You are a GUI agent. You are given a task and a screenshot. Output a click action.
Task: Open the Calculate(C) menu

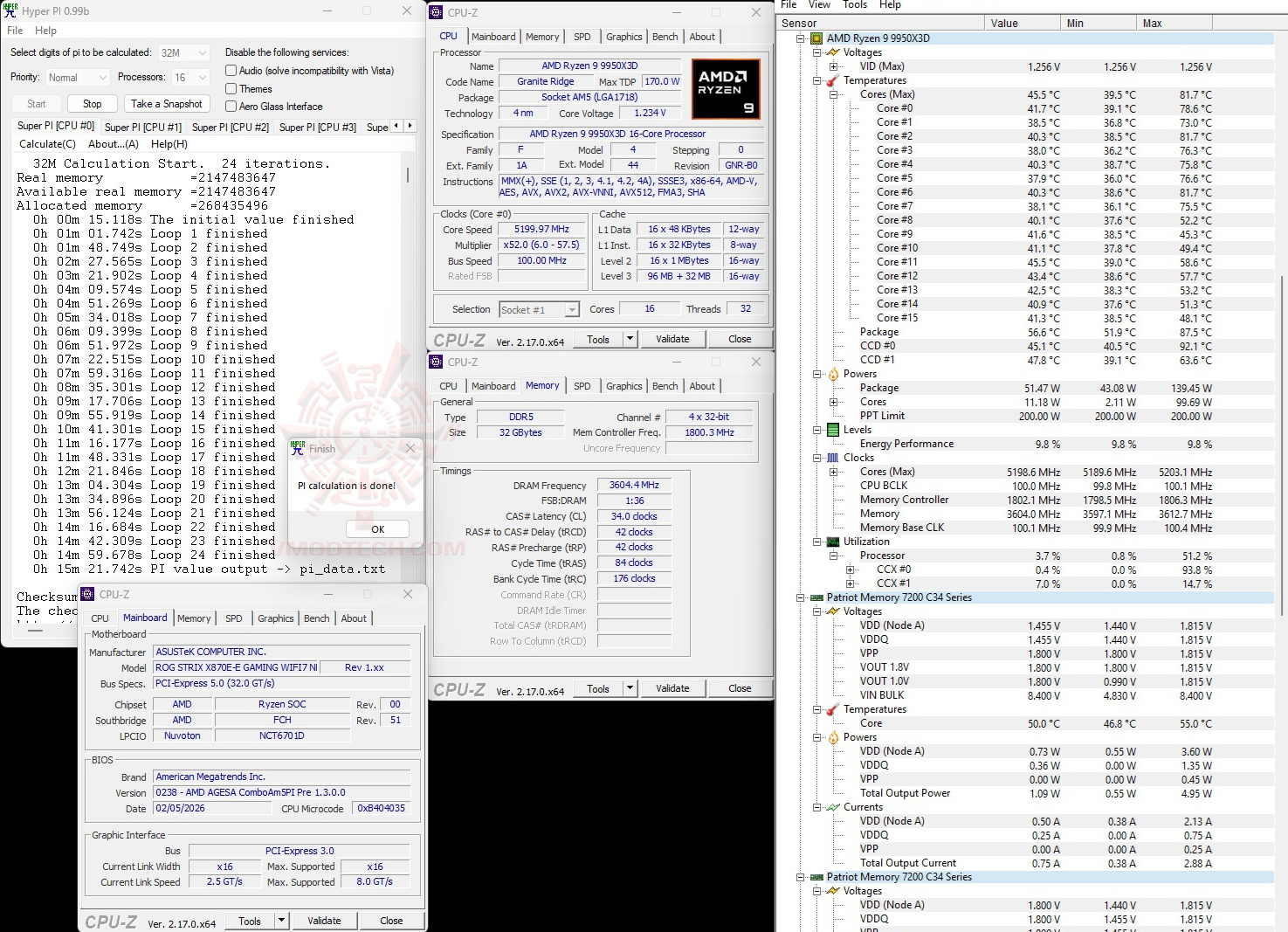[x=47, y=144]
